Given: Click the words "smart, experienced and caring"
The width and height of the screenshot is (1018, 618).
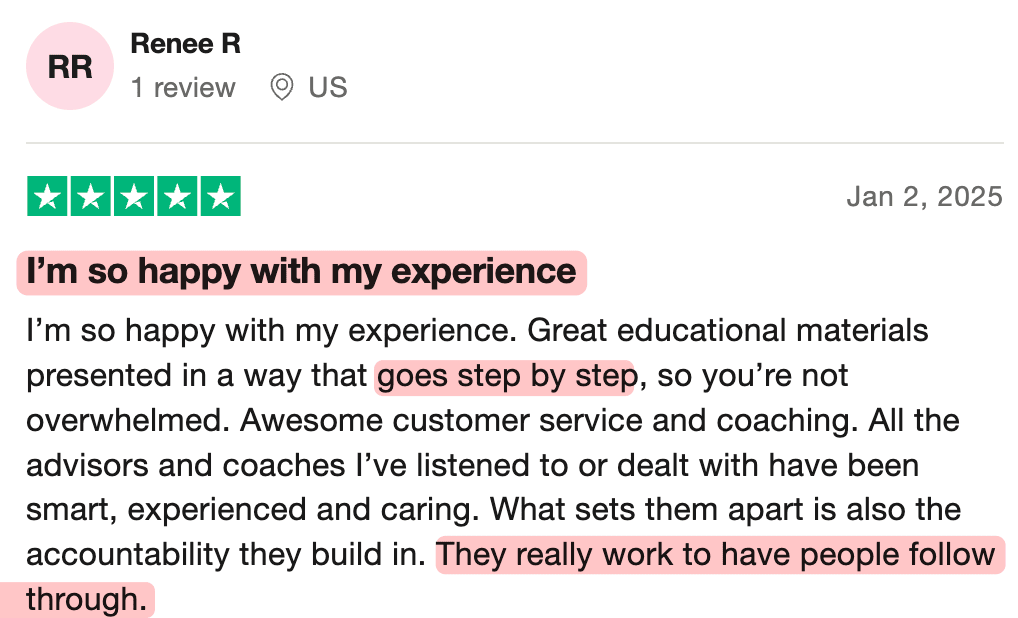Looking at the screenshot, I should [x=255, y=510].
